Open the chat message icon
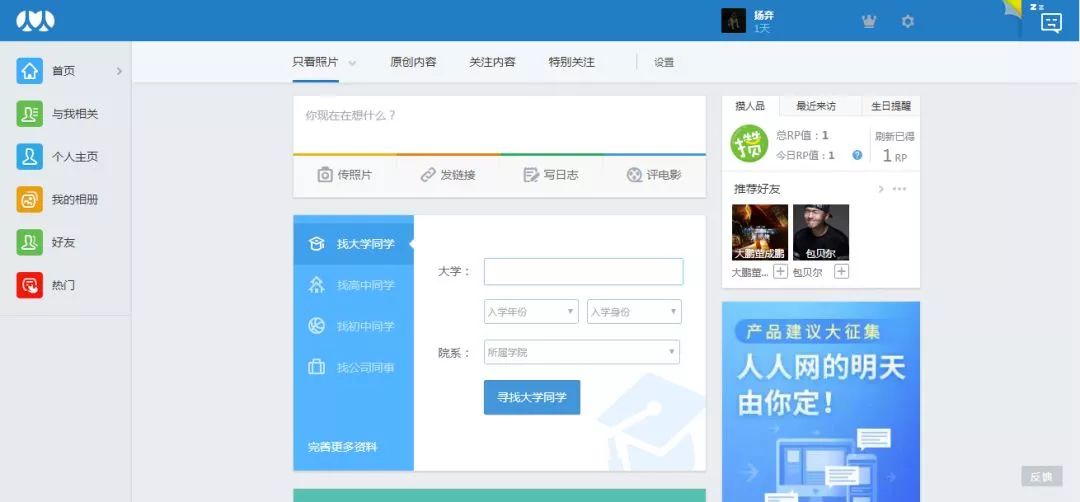Image resolution: width=1080 pixels, height=502 pixels. coord(1051,23)
